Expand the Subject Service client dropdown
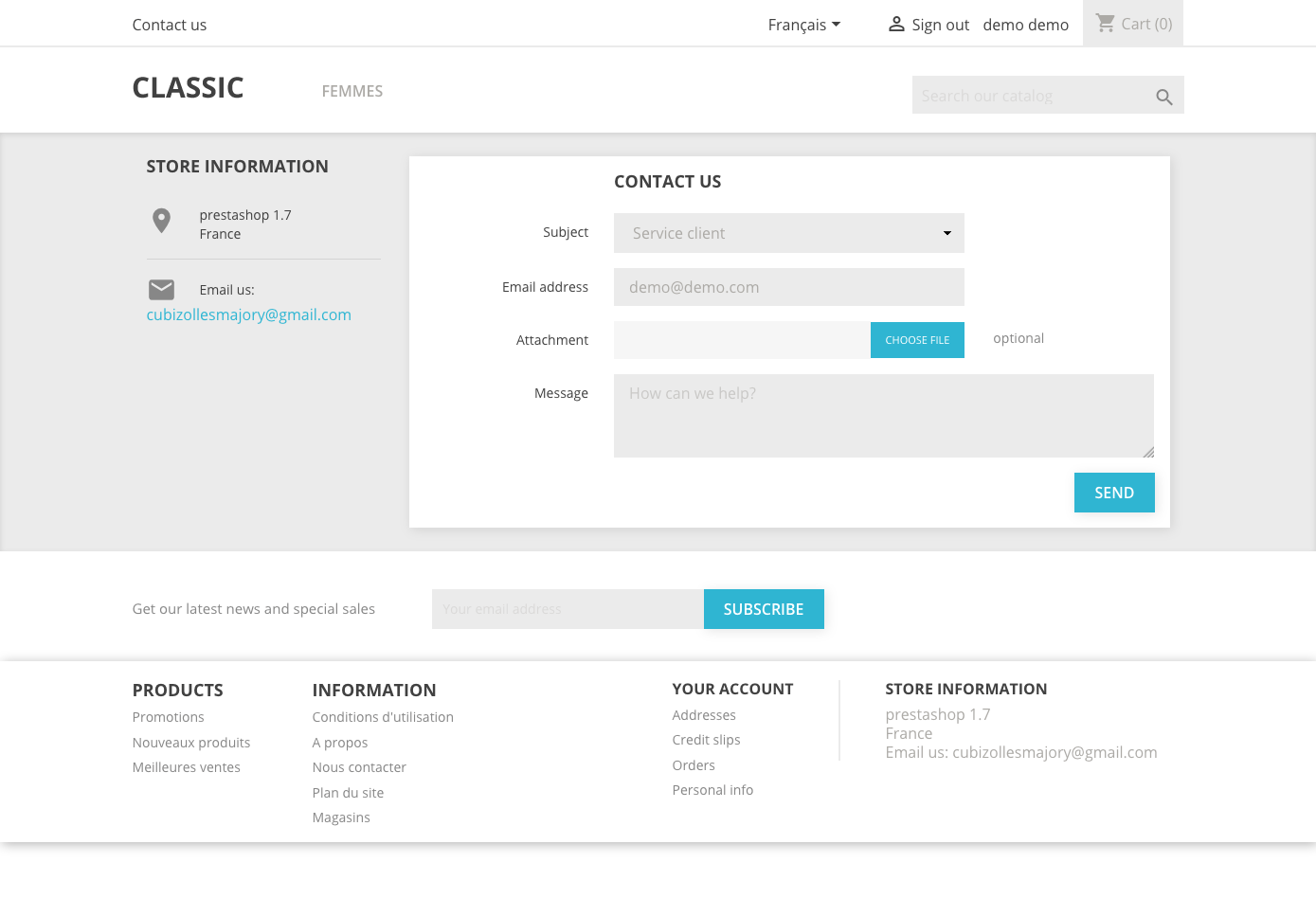Viewport: 1316px width, 898px height. pyautogui.click(x=788, y=233)
